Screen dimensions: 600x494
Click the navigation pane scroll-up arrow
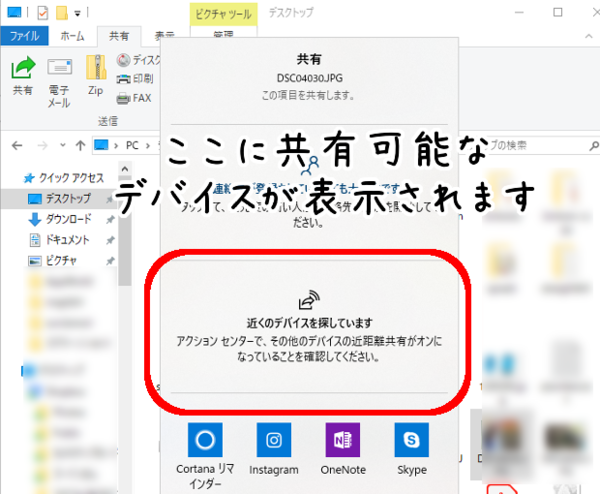(125, 169)
